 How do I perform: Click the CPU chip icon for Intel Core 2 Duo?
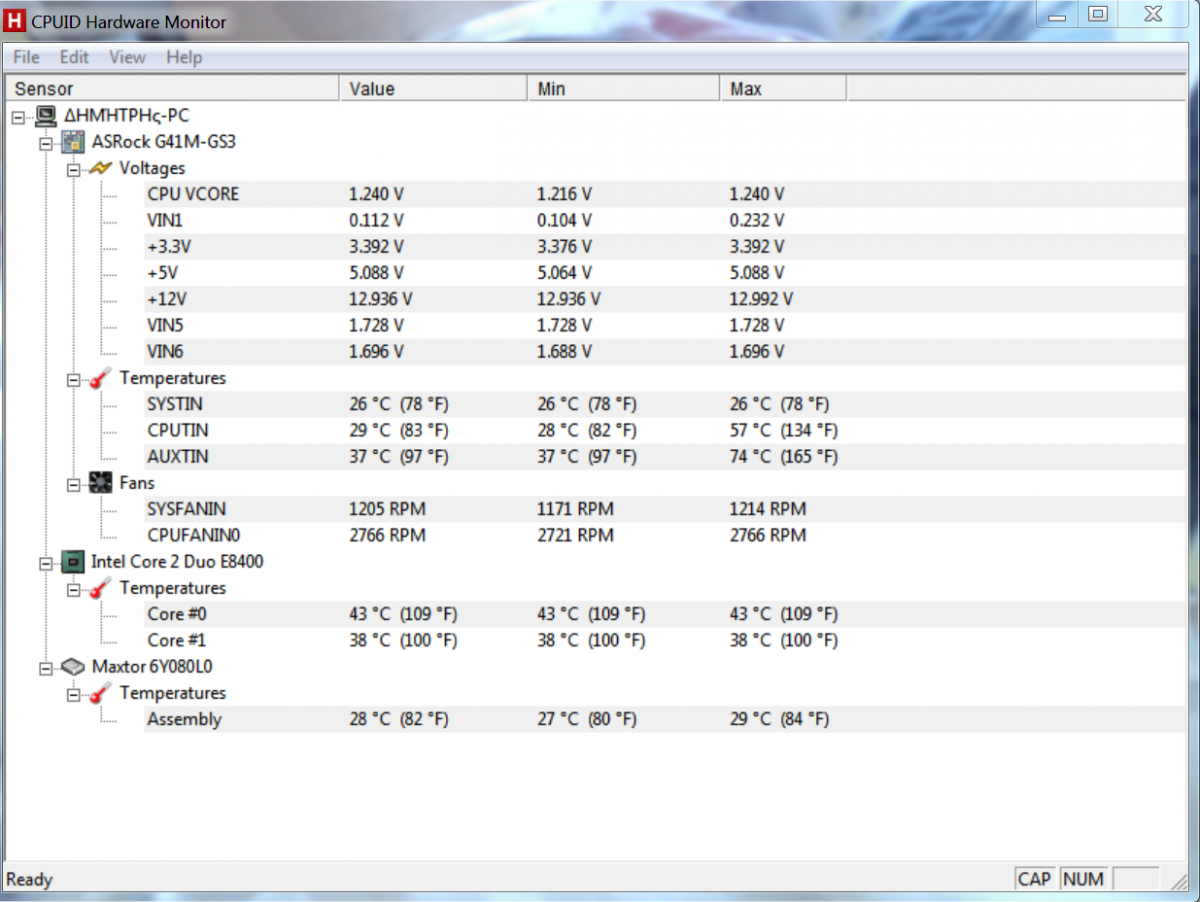tap(74, 562)
